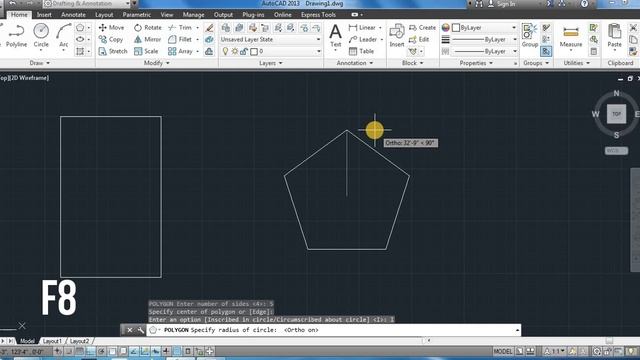
Task: Open the Home ribbon tab
Action: pos(19,15)
